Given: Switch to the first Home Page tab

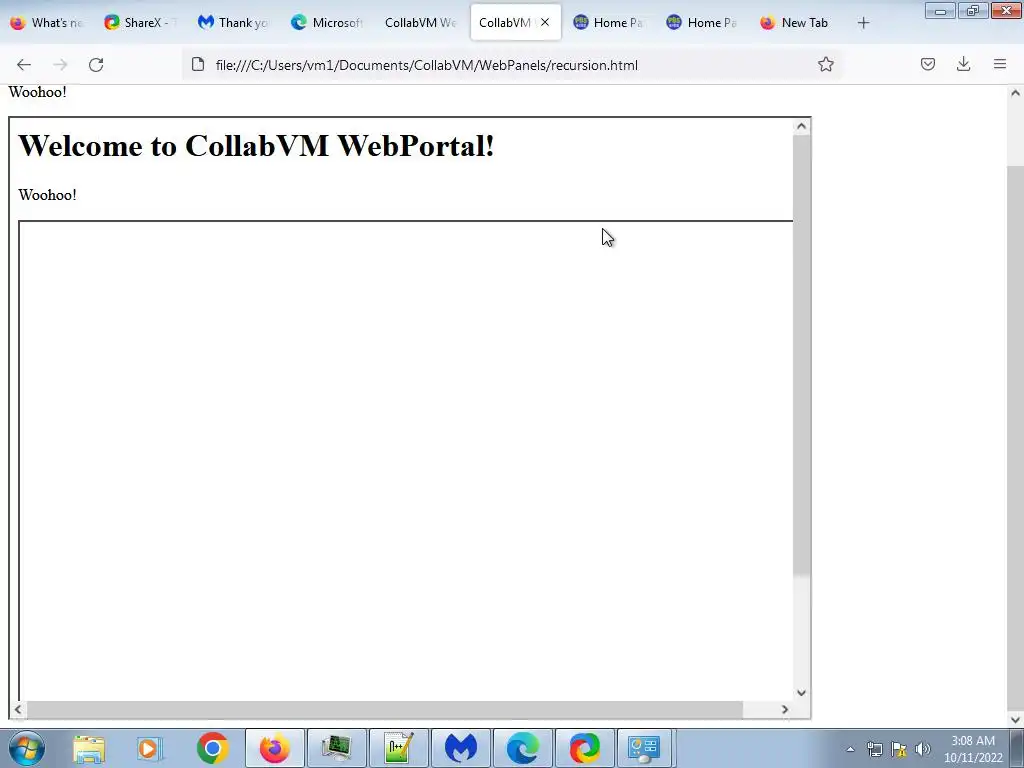Looking at the screenshot, I should (609, 23).
